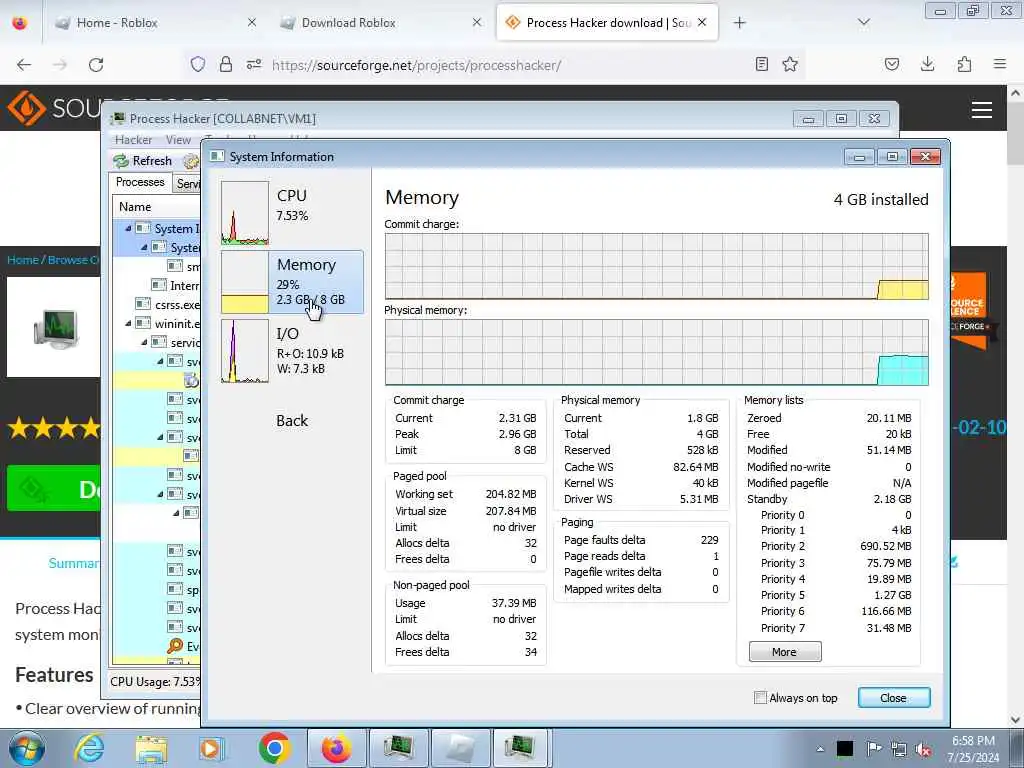This screenshot has height=768, width=1024.
Task: Show hidden system tray icons
Action: tap(820, 749)
